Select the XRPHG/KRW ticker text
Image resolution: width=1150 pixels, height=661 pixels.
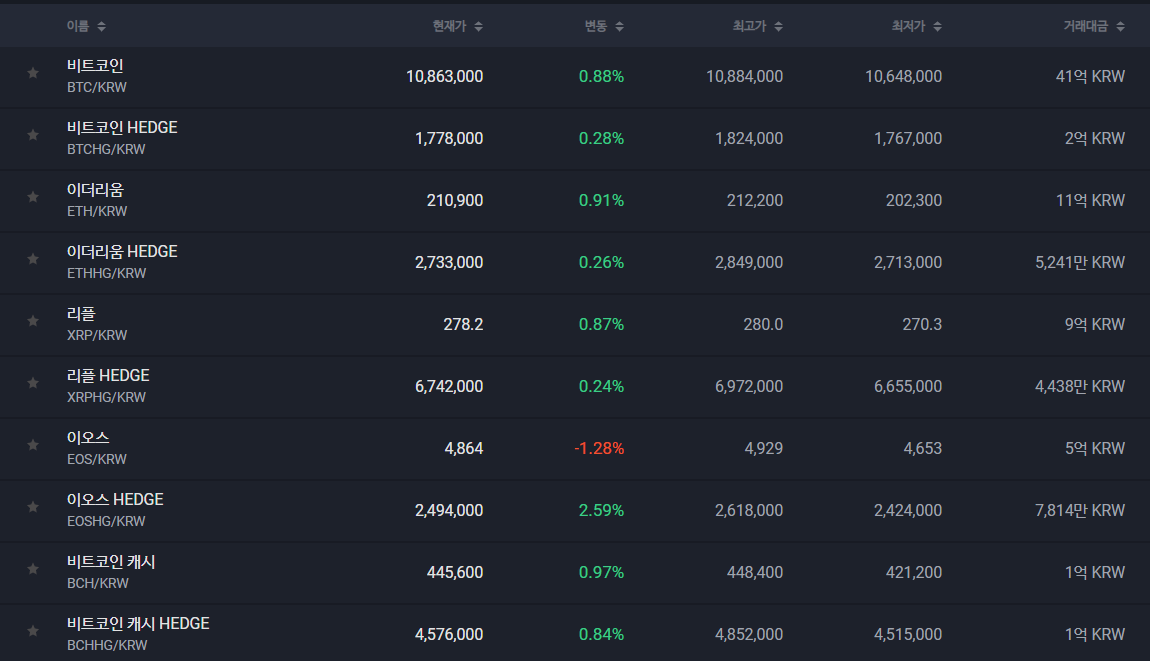[x=106, y=397]
